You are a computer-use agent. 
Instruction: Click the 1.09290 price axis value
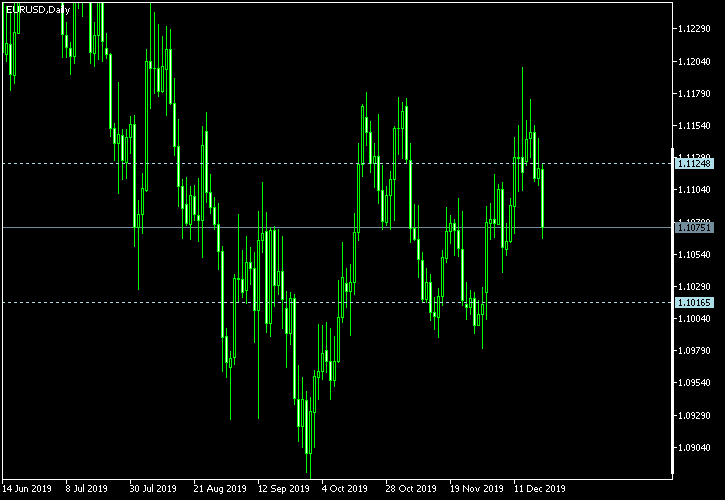(694, 416)
